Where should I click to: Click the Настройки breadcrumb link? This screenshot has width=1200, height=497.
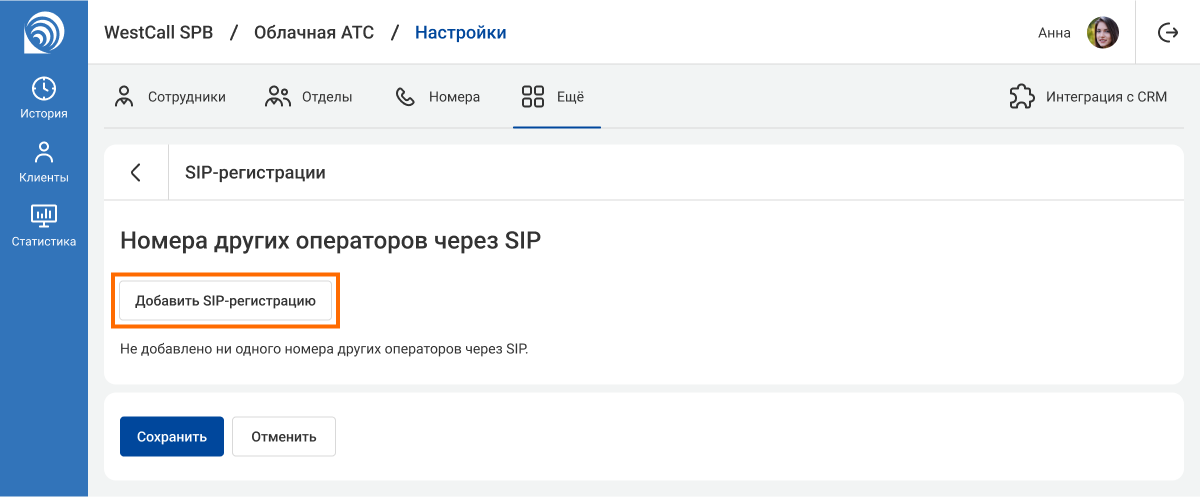coord(460,33)
